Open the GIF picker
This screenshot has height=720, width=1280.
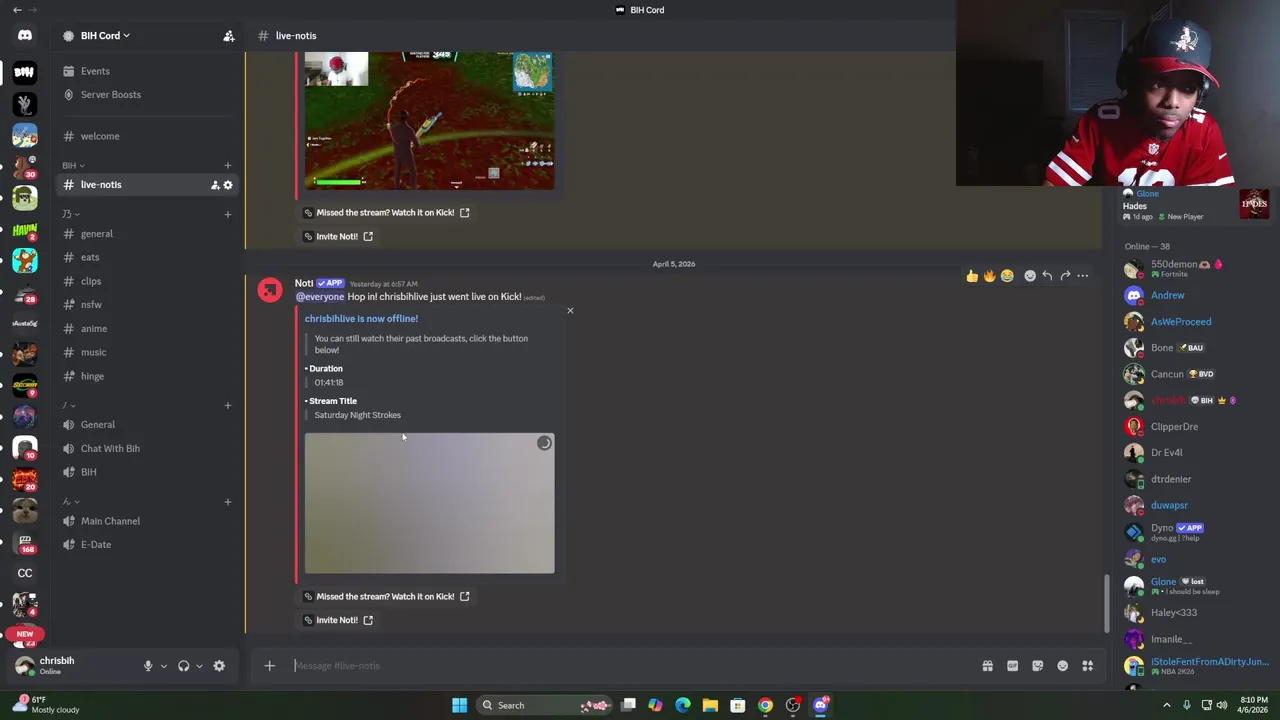point(1012,666)
